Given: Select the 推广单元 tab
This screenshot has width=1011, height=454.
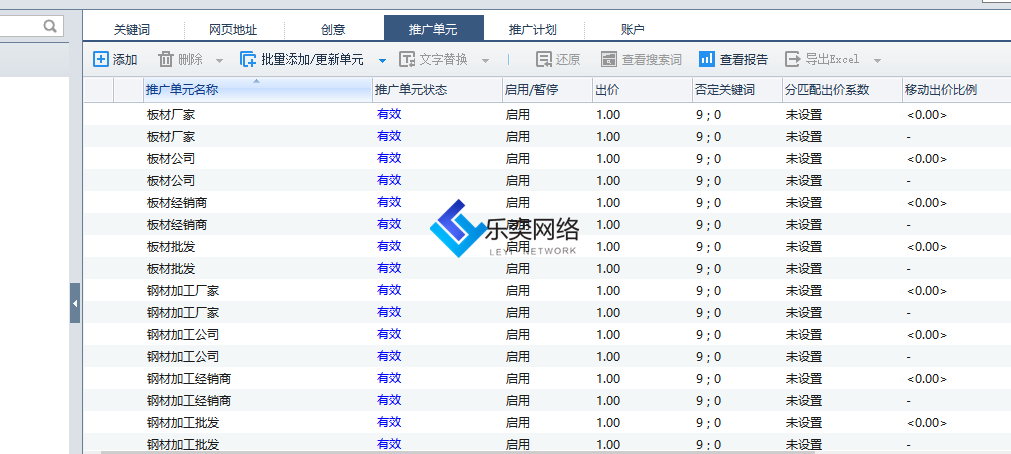Looking at the screenshot, I should click(433, 29).
